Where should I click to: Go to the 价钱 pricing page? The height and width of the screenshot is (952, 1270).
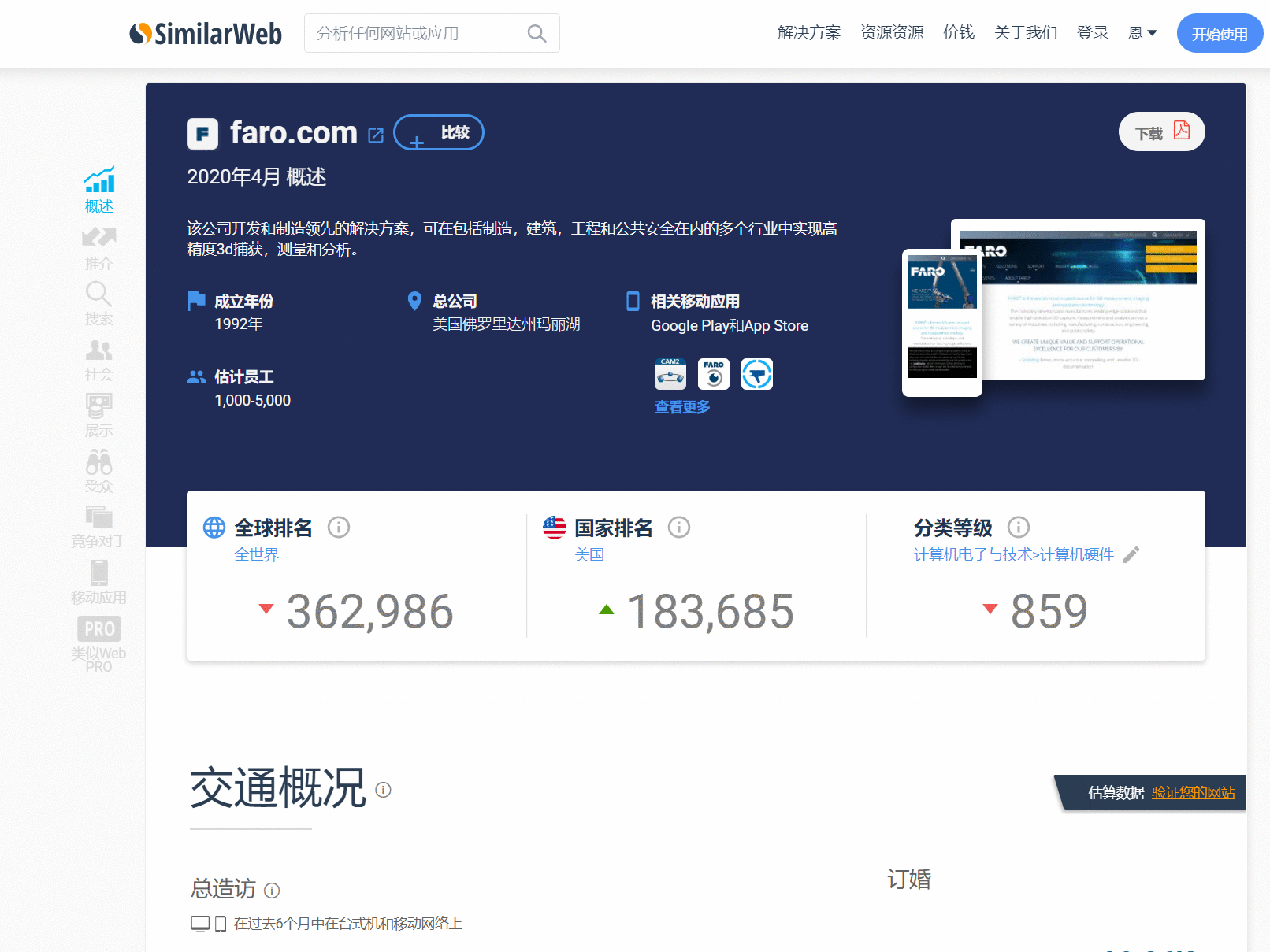point(959,32)
